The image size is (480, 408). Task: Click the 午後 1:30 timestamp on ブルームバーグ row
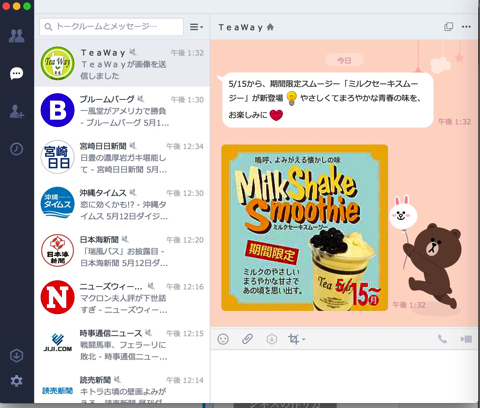187,100
